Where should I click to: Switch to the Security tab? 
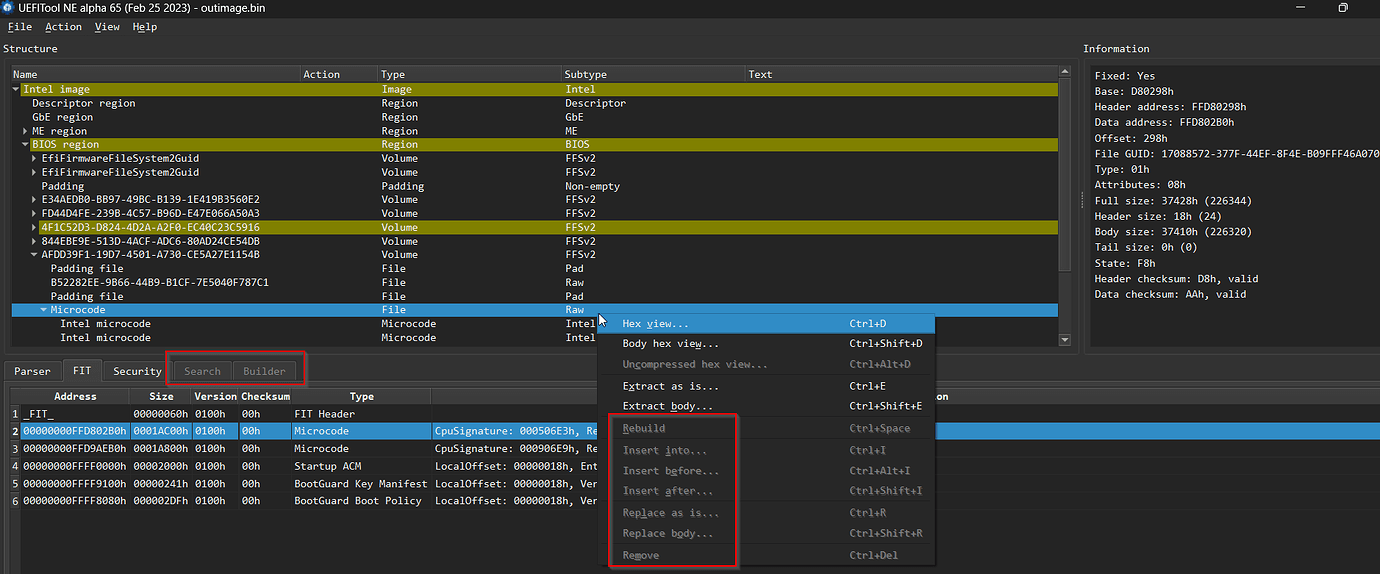pyautogui.click(x=137, y=371)
